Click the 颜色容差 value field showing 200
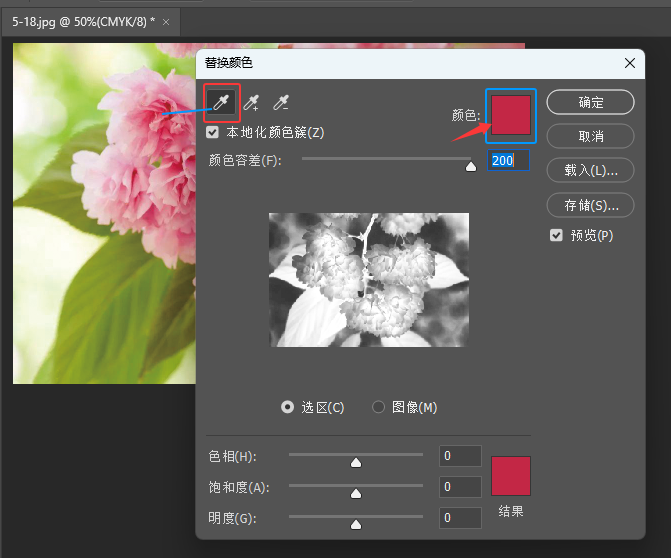 point(508,160)
